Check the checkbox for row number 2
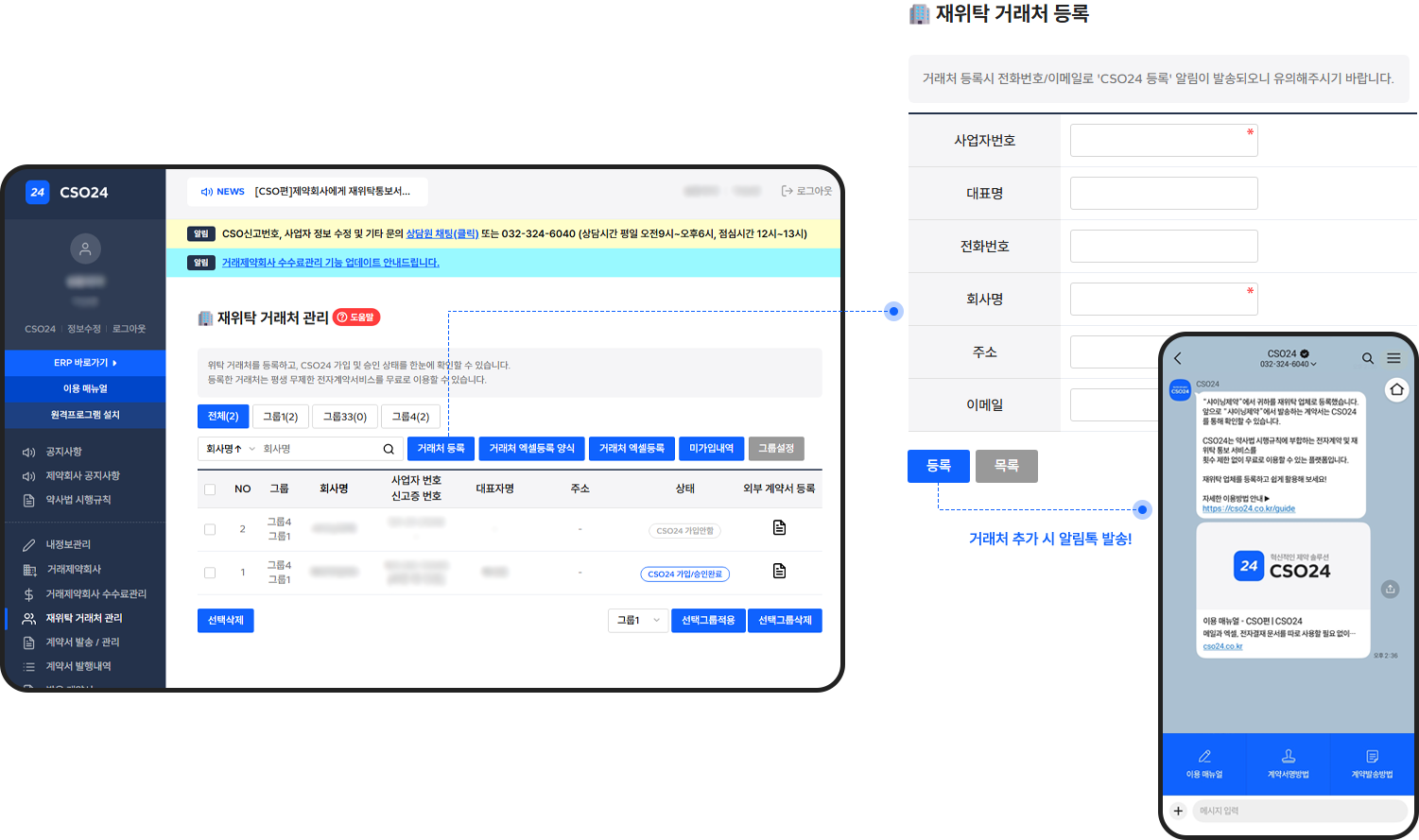 pos(210,529)
